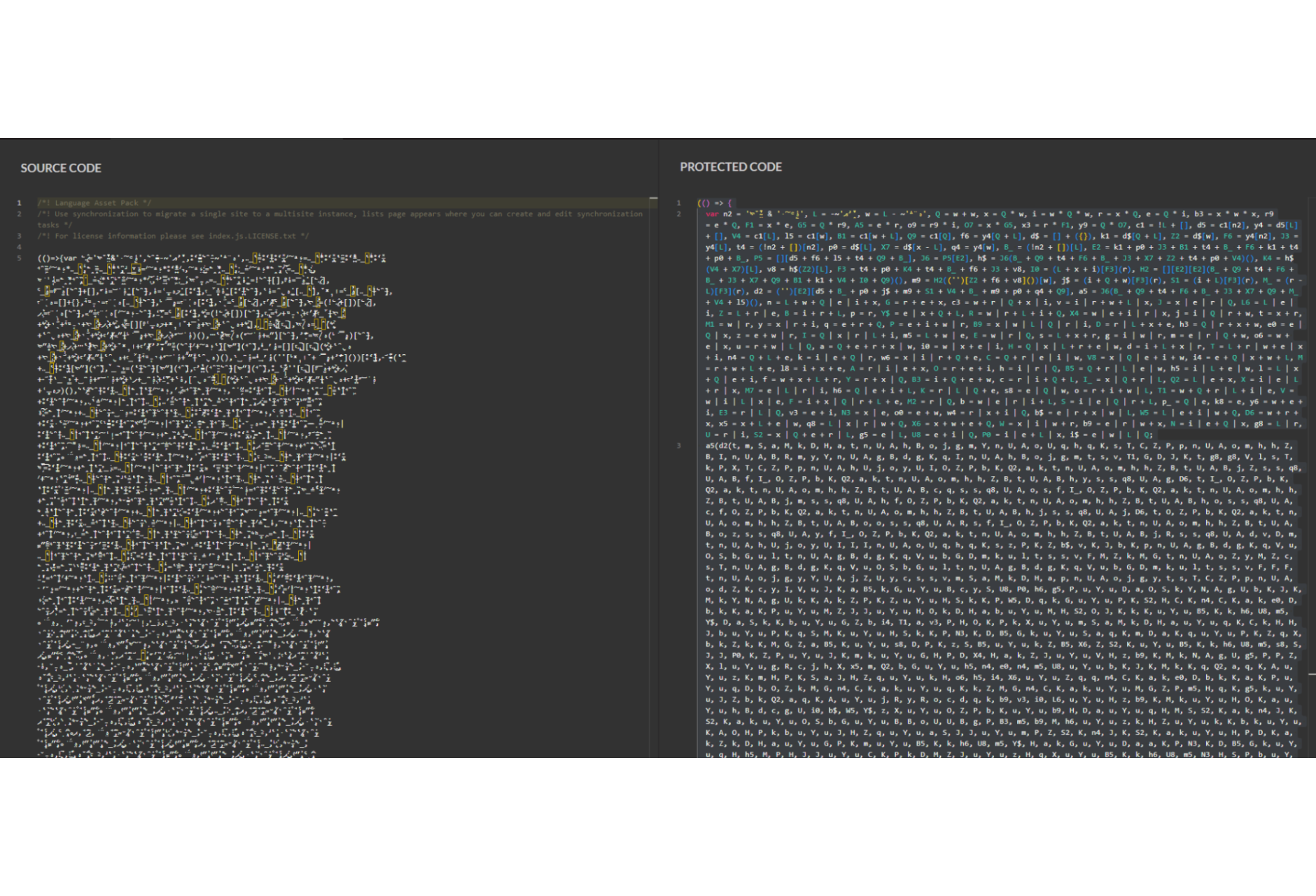Click line number 3 in protected editor
1316x896 pixels.
pos(678,445)
